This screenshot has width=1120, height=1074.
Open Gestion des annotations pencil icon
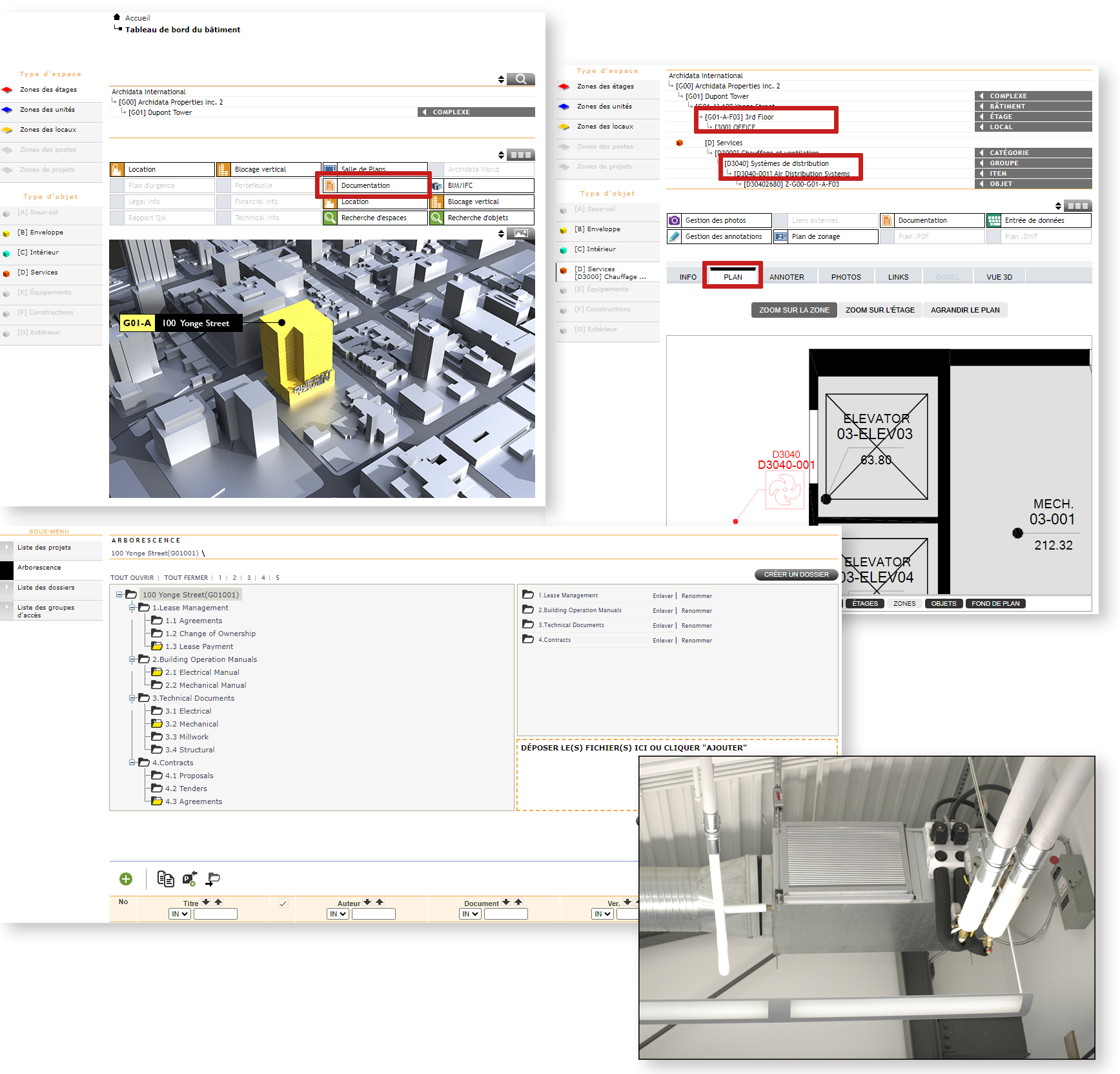click(675, 236)
